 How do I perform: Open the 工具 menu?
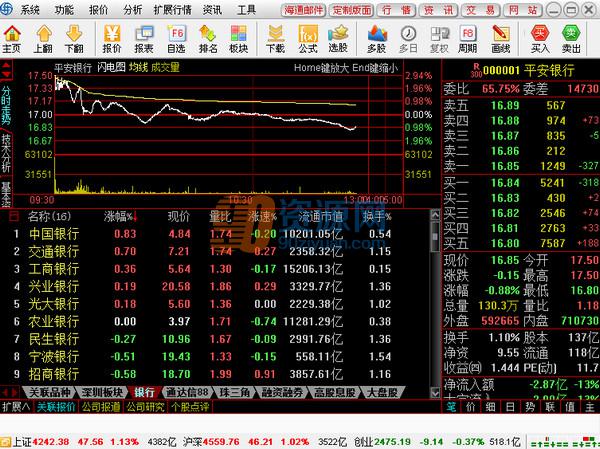point(246,10)
